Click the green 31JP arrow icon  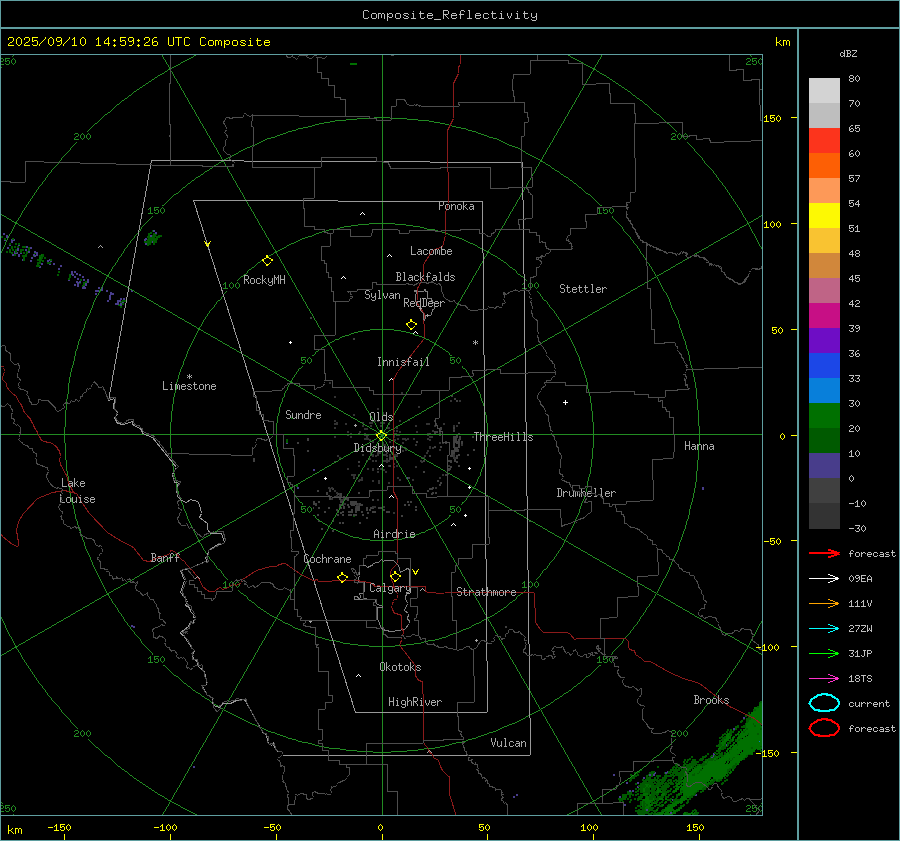click(824, 653)
